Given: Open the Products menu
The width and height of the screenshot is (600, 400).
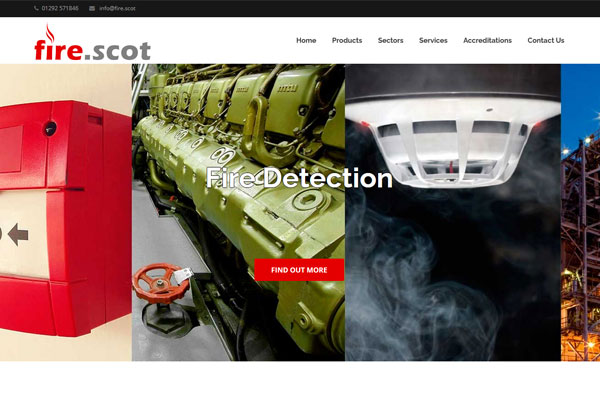Looking at the screenshot, I should [347, 40].
